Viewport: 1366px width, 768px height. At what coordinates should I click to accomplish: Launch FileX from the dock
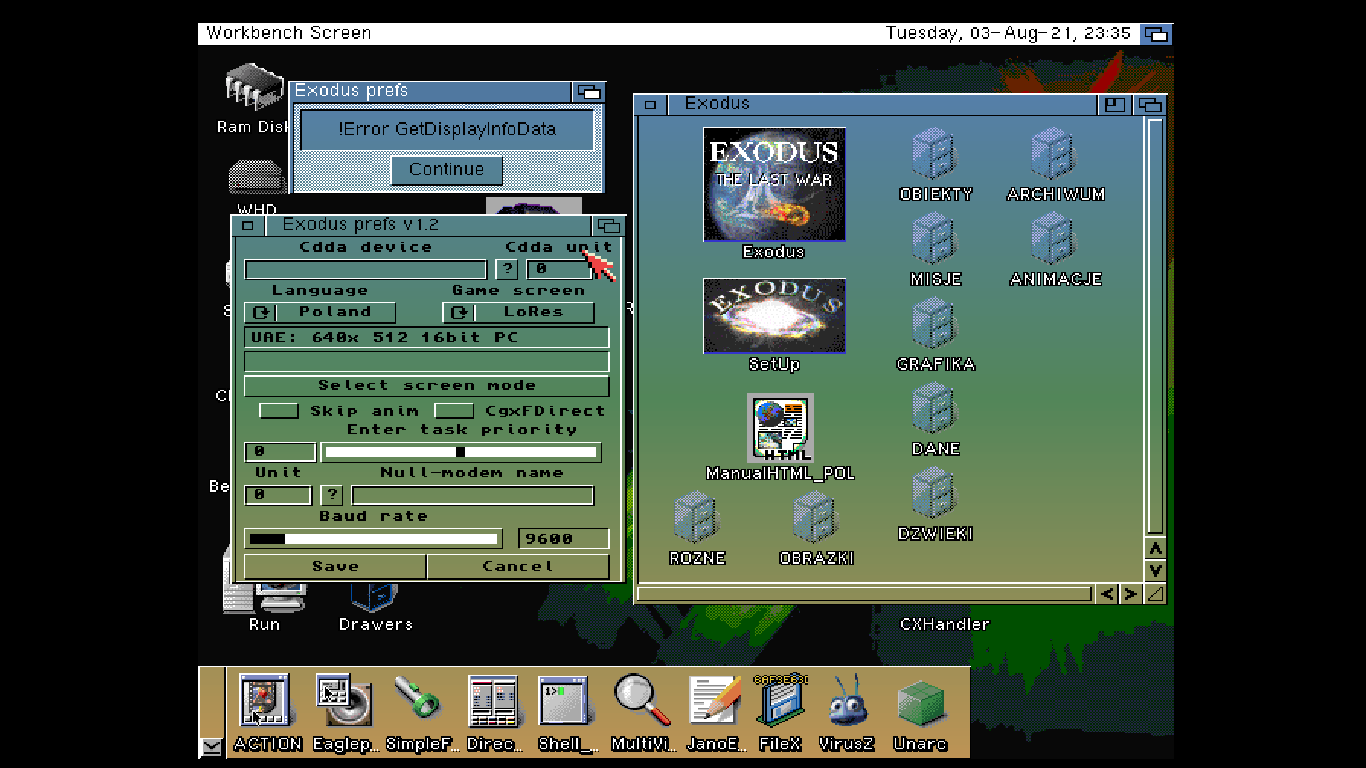point(782,701)
